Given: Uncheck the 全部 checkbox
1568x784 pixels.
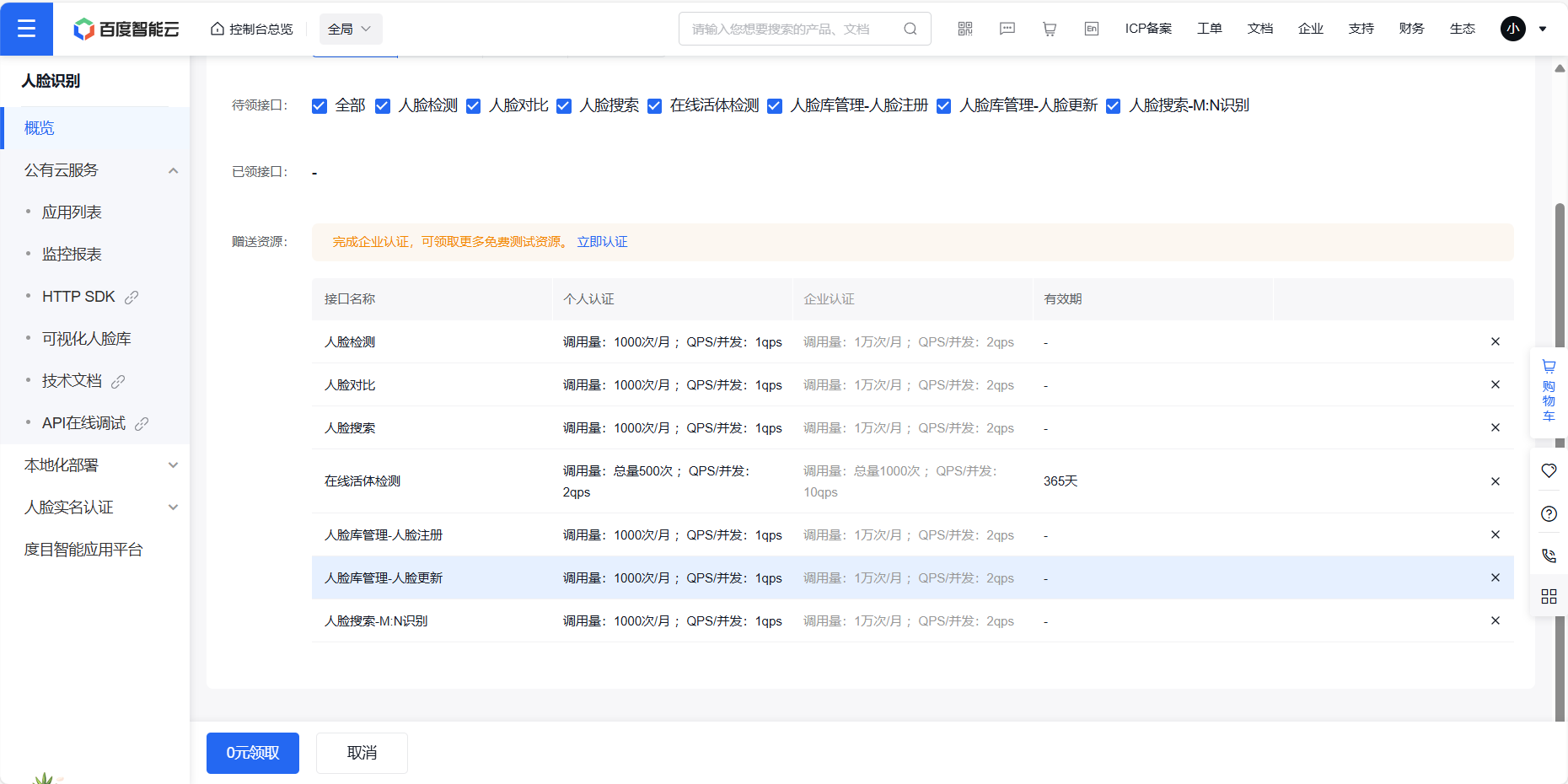Looking at the screenshot, I should 320,106.
